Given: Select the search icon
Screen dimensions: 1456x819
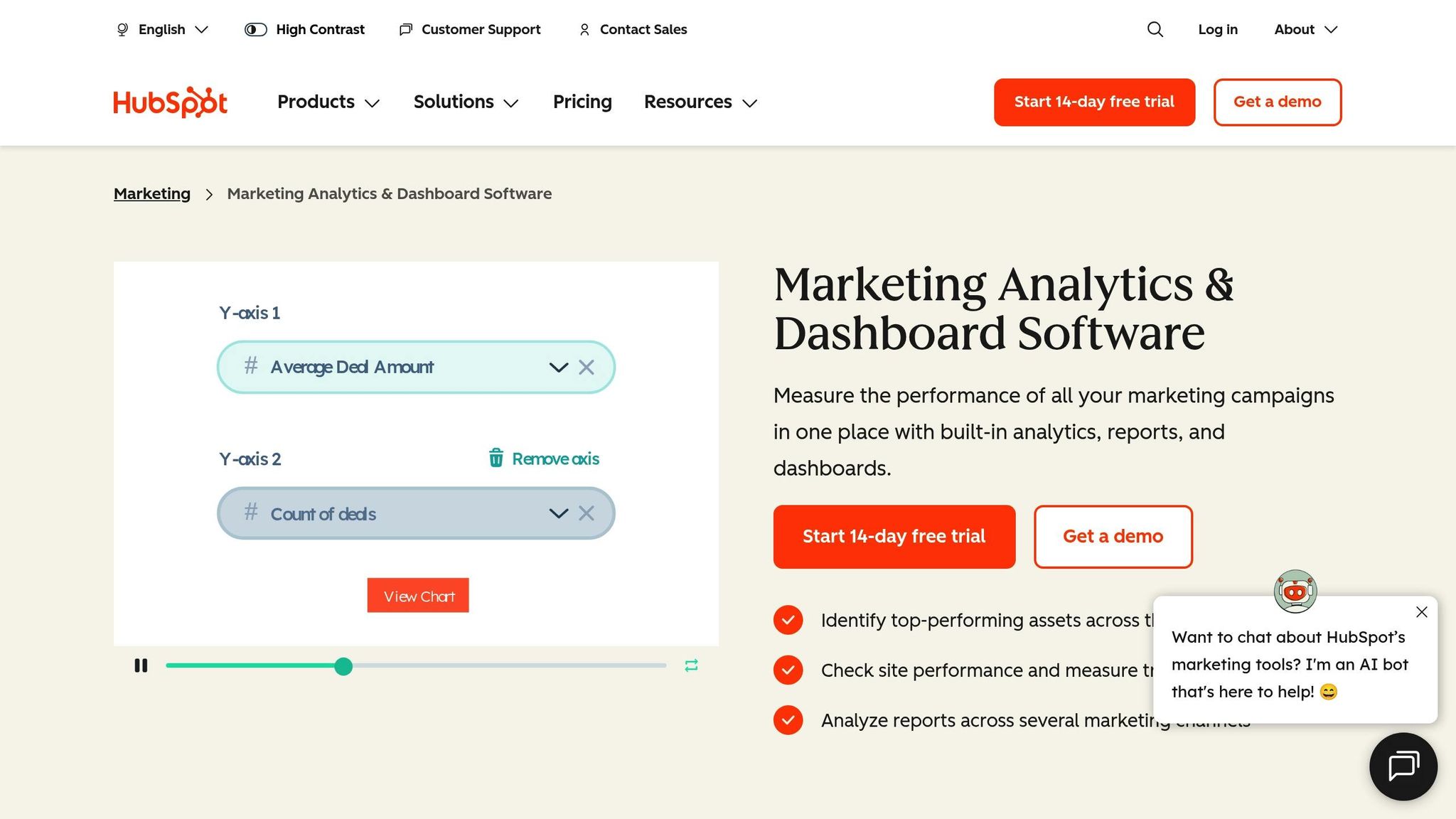Looking at the screenshot, I should click(x=1155, y=29).
